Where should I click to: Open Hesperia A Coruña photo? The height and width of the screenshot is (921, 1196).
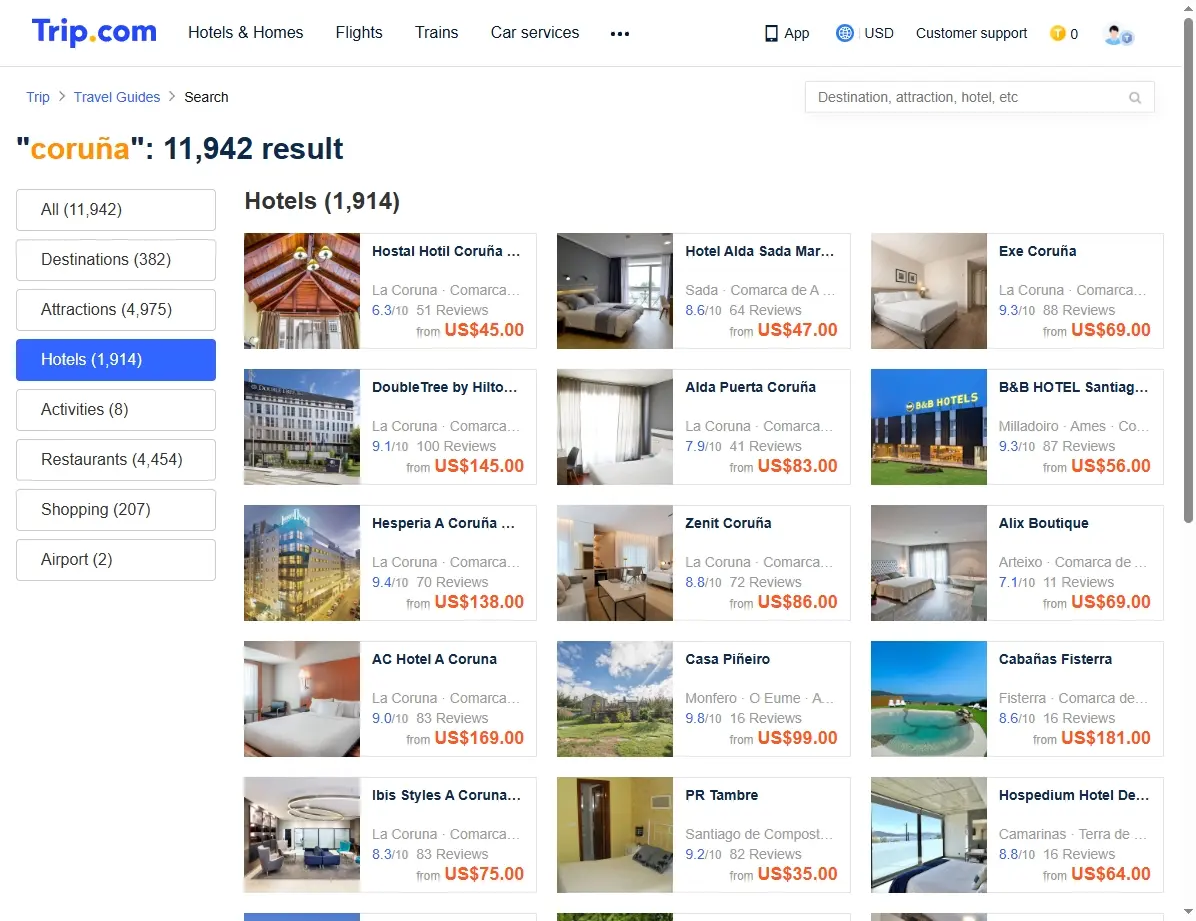point(302,563)
